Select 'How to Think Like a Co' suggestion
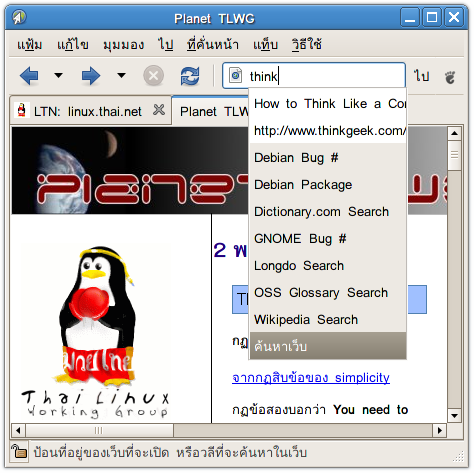 [x=328, y=104]
